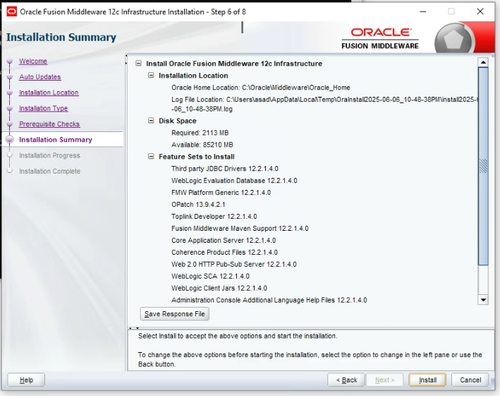This screenshot has height=396, width=500.
Task: Select WebLogic SCA 12.2.1.4.0
Action: pyautogui.click(x=210, y=276)
